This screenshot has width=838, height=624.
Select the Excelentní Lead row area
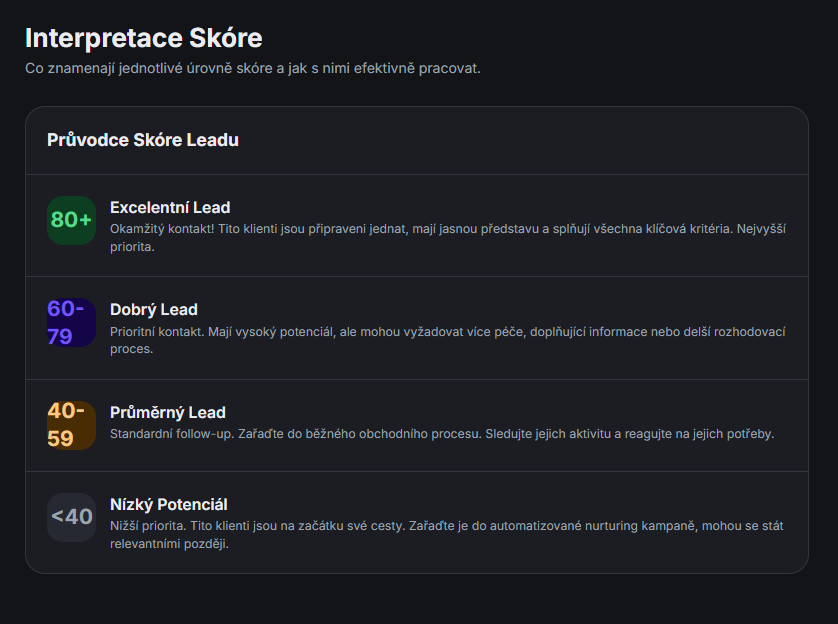click(419, 224)
